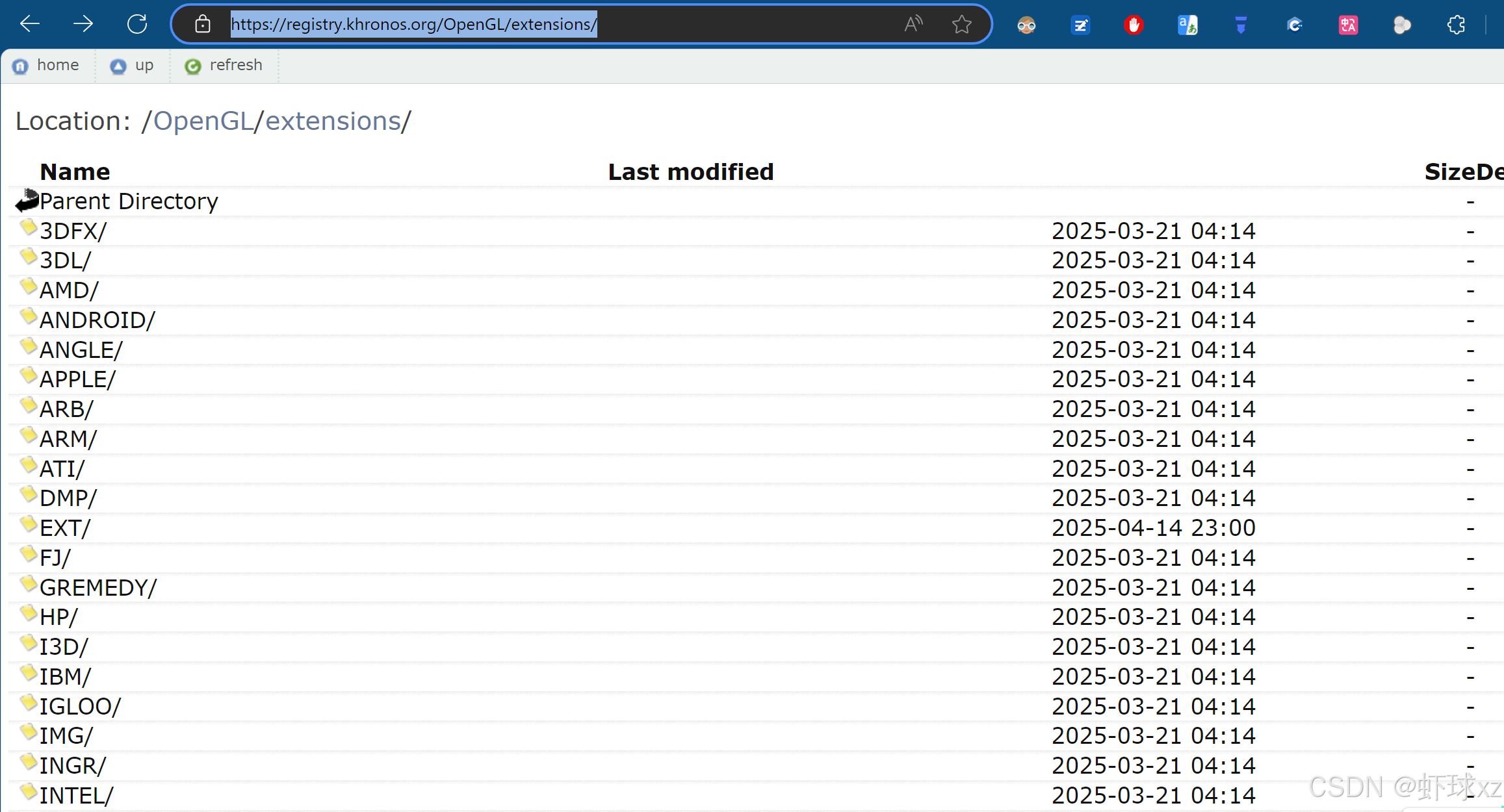The width and height of the screenshot is (1504, 812).
Task: Open the red hand ad-blocker extension
Action: click(x=1134, y=25)
